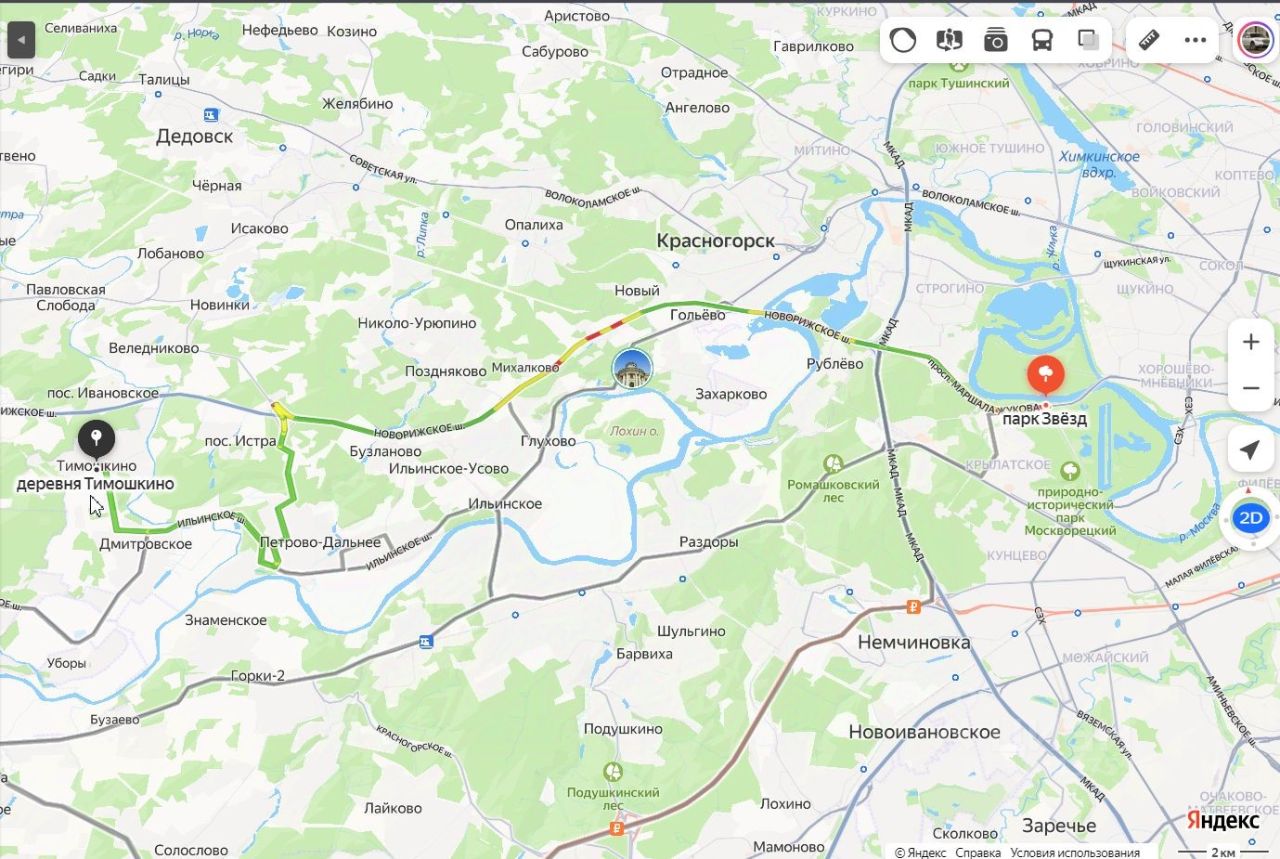This screenshot has width=1280, height=859.
Task: Click the Яндекс logo
Action: click(1223, 820)
